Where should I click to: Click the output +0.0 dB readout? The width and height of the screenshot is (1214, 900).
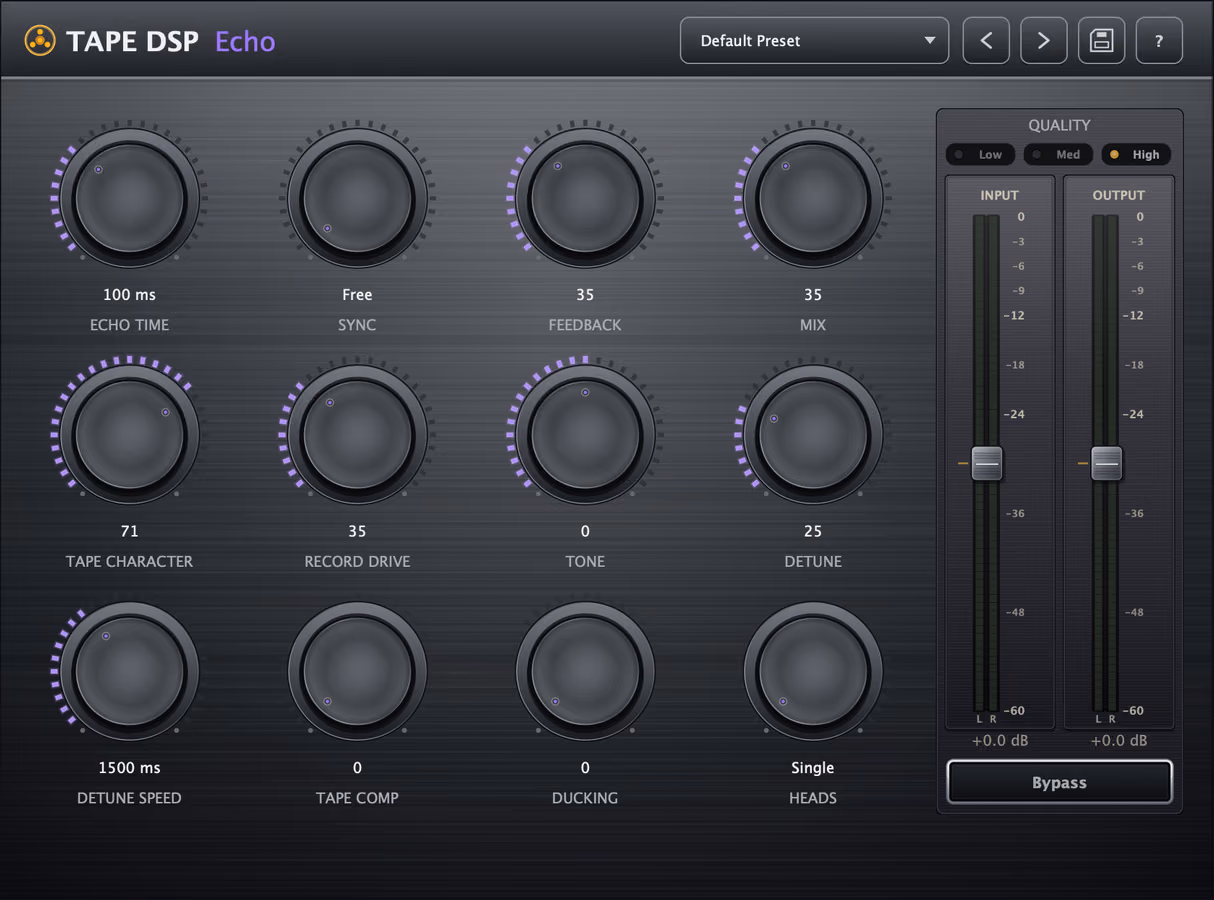tap(1119, 741)
